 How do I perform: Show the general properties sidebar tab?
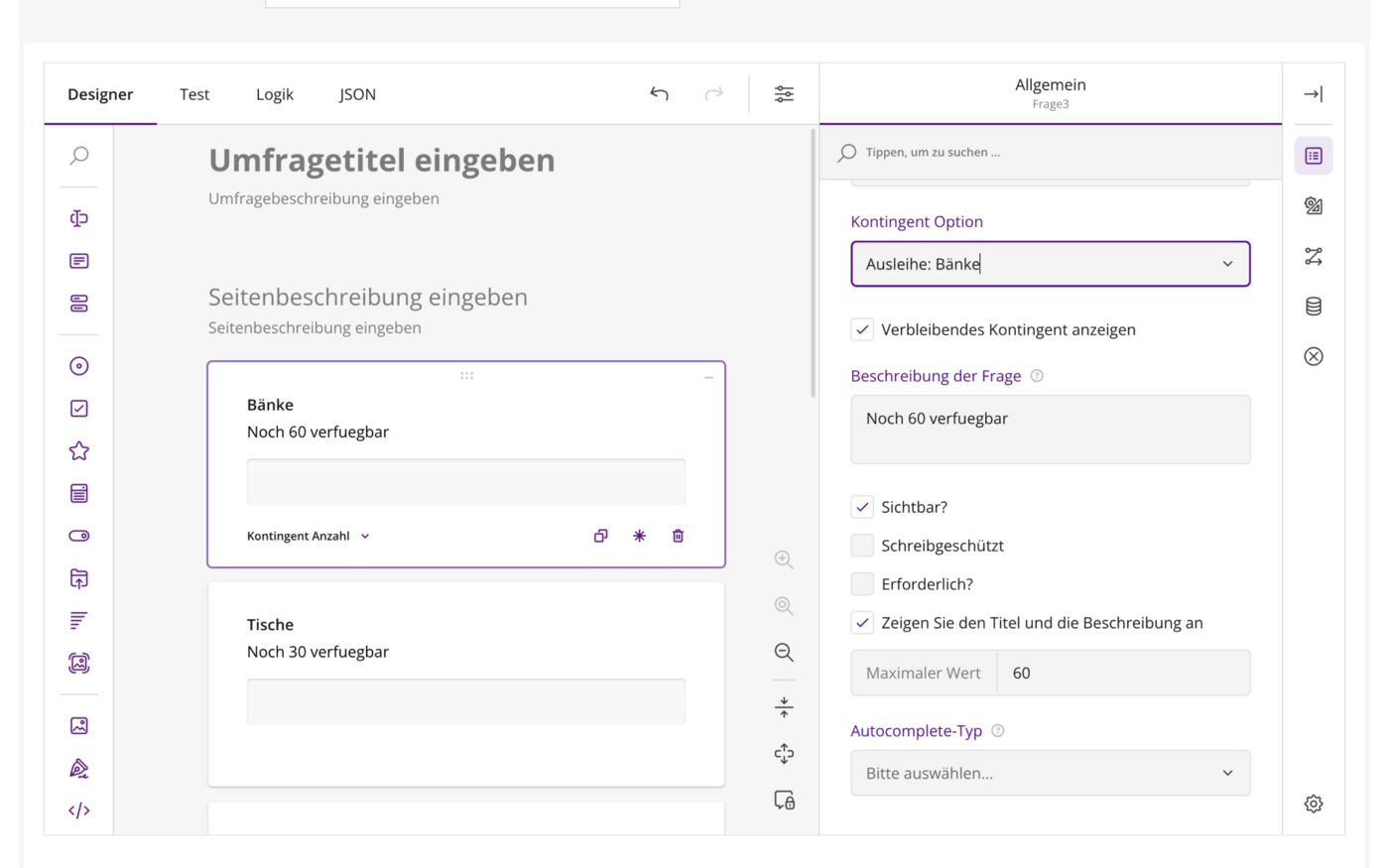1314,156
